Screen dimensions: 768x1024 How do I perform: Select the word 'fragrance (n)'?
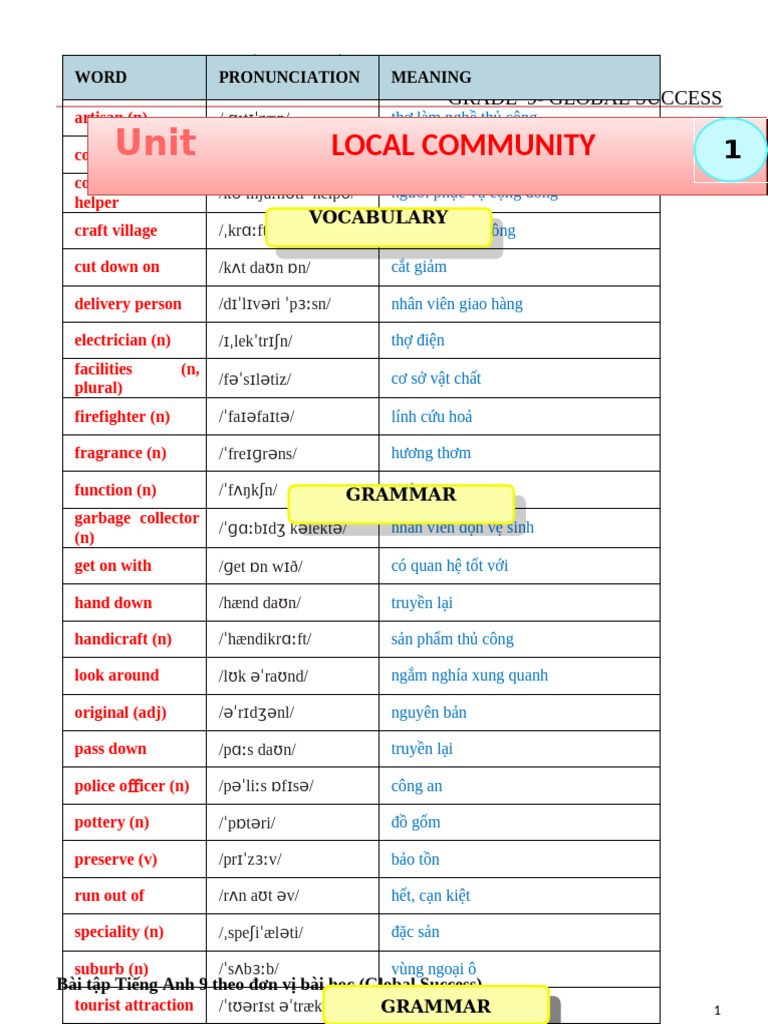pos(120,453)
